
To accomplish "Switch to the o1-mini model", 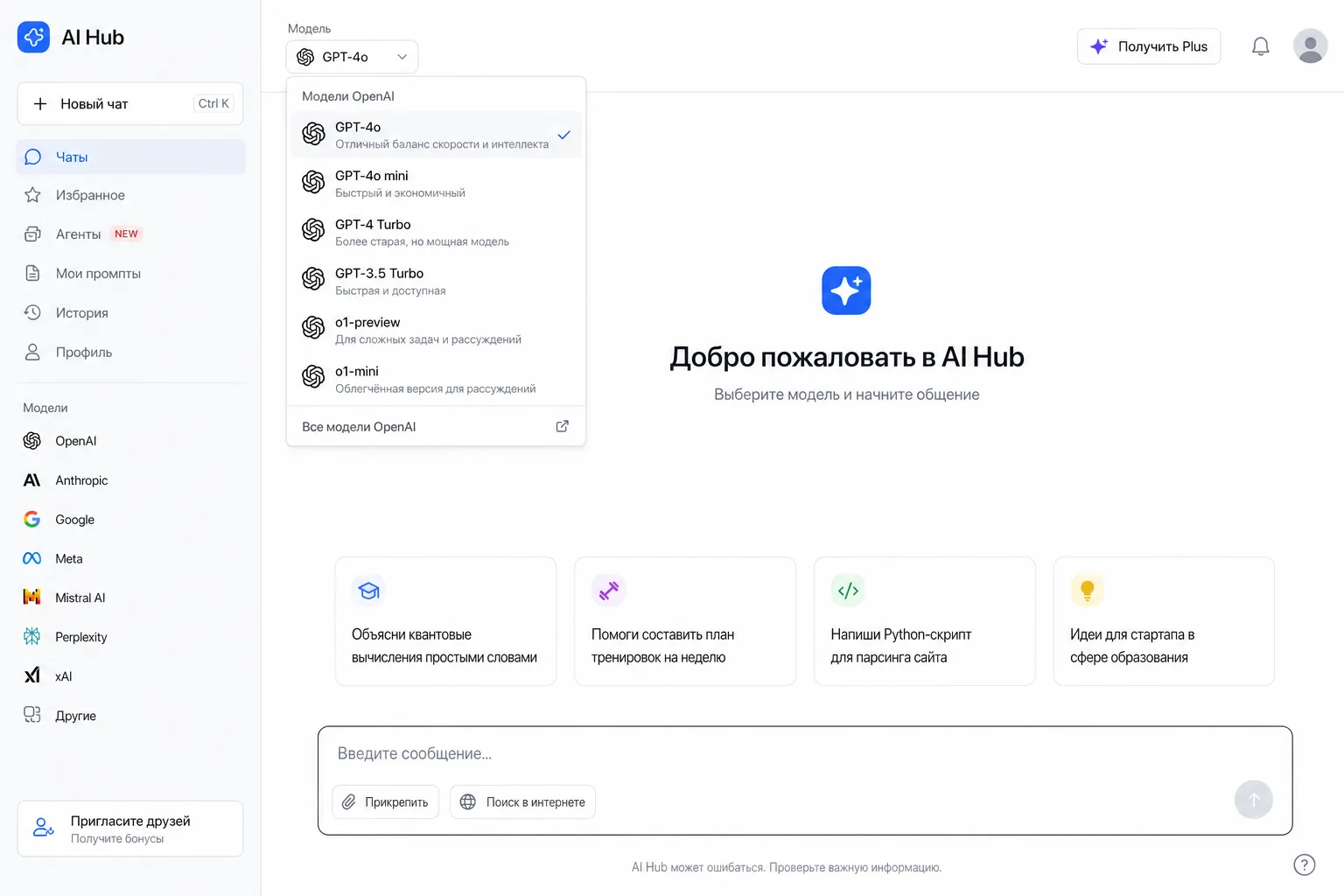I will point(436,379).
